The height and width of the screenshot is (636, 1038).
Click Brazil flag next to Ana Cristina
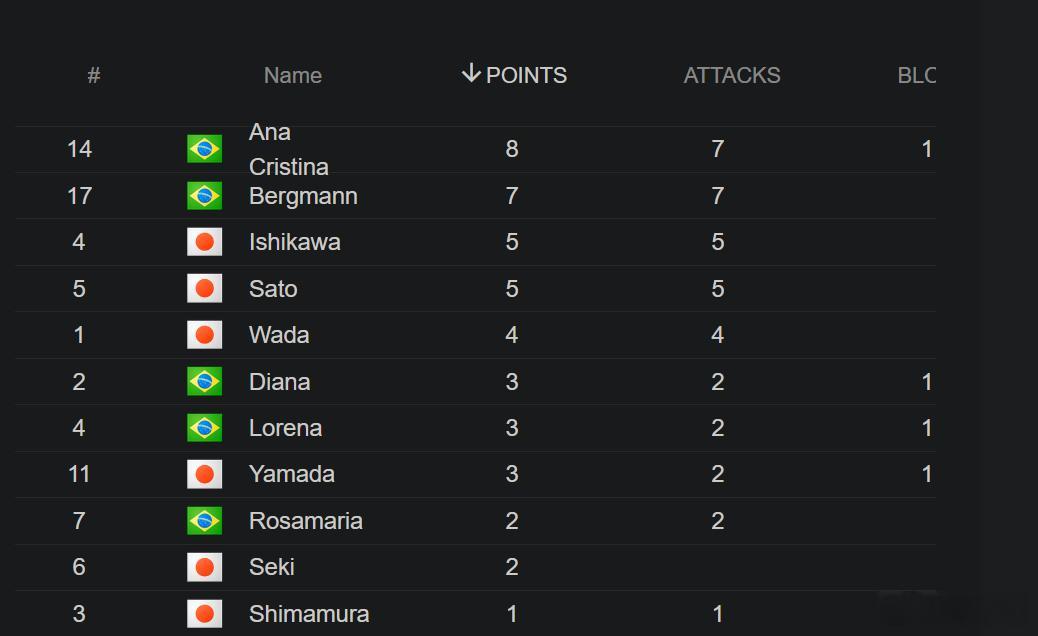click(x=205, y=149)
